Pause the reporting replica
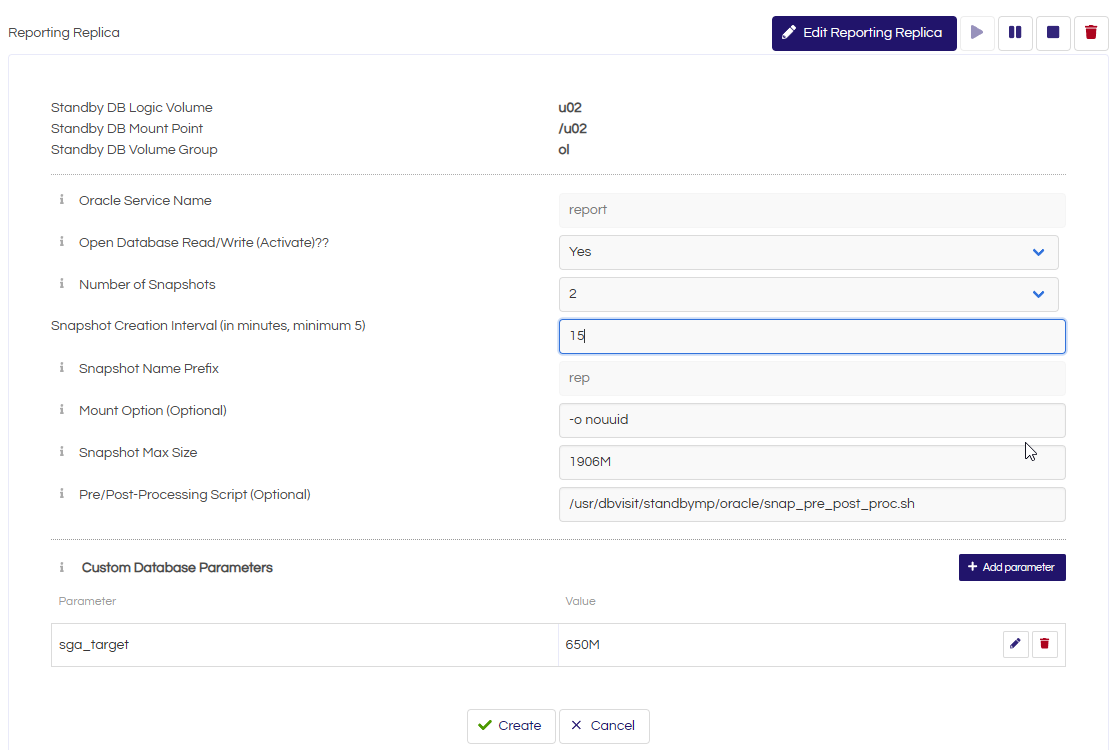The width and height of the screenshot is (1119, 750). (x=1015, y=33)
